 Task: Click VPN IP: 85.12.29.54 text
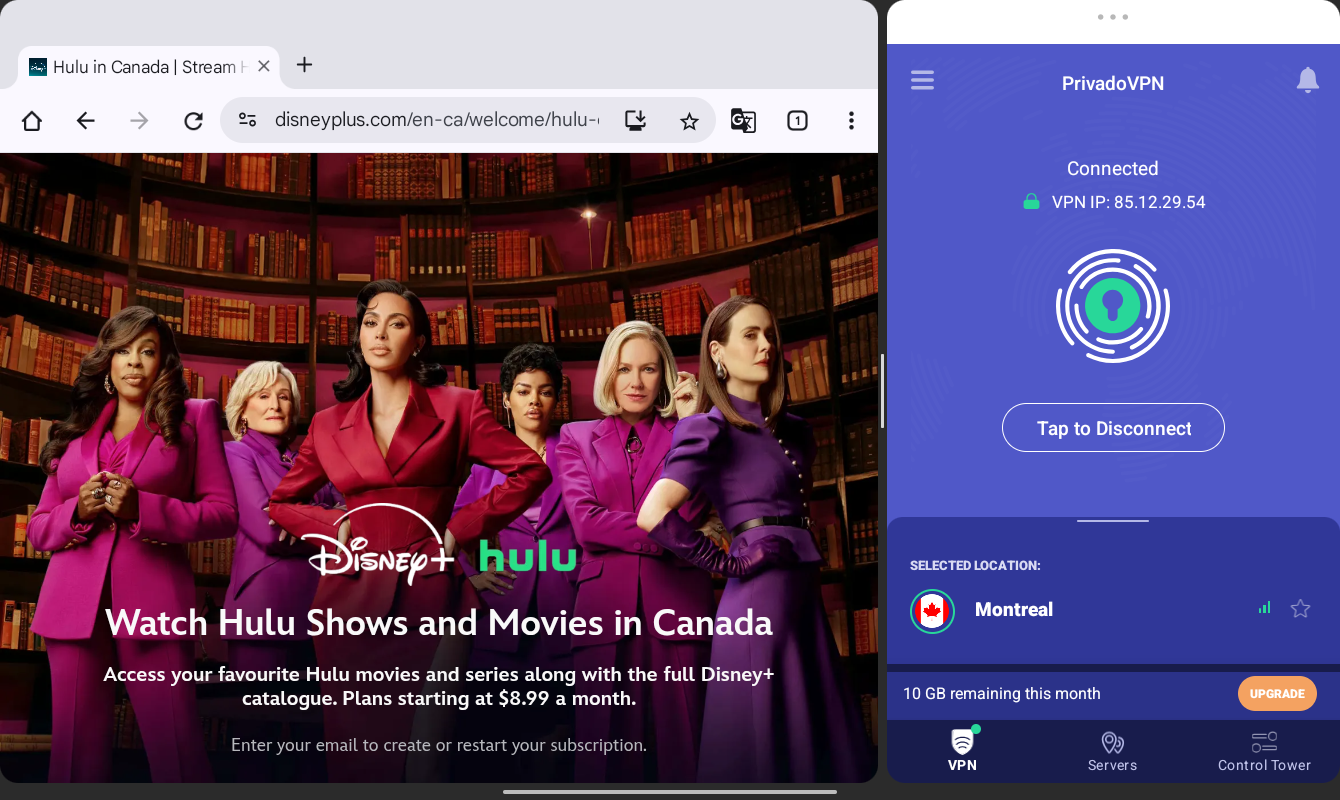click(x=1128, y=202)
